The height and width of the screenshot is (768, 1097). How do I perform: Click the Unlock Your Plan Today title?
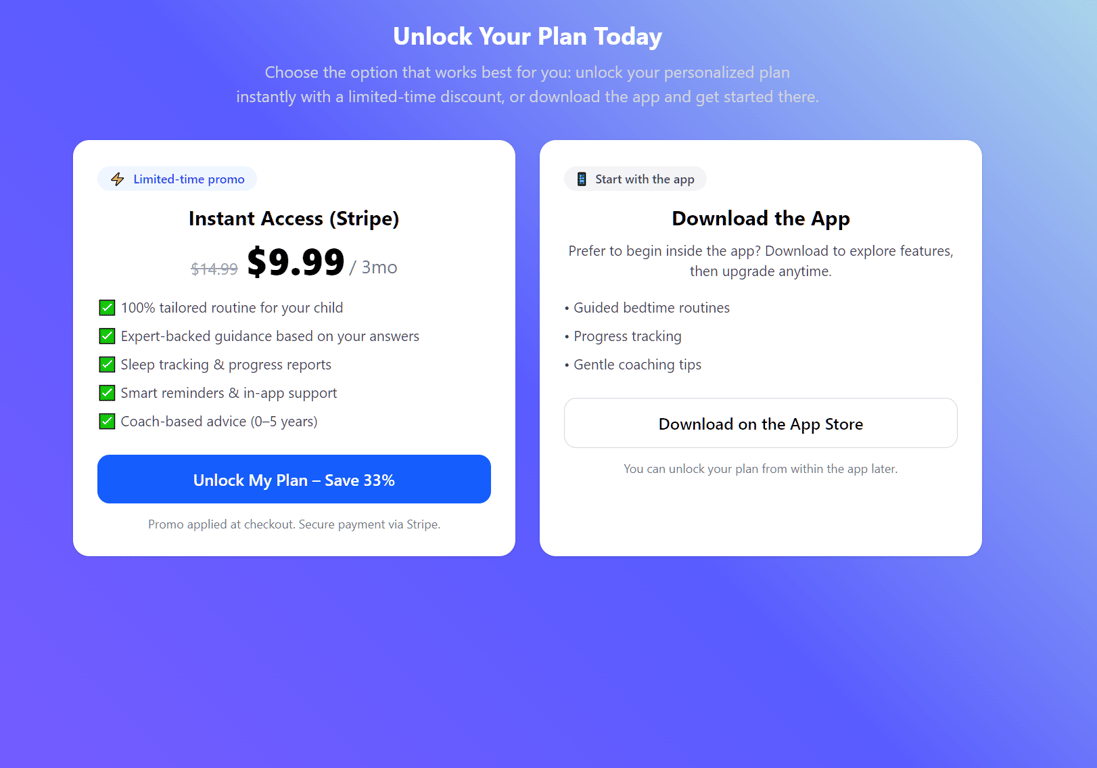pos(527,36)
